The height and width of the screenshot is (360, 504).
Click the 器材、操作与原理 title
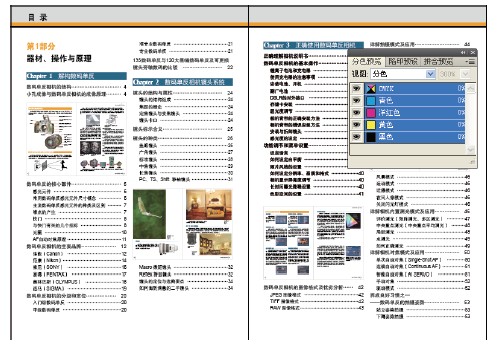[x=59, y=59]
